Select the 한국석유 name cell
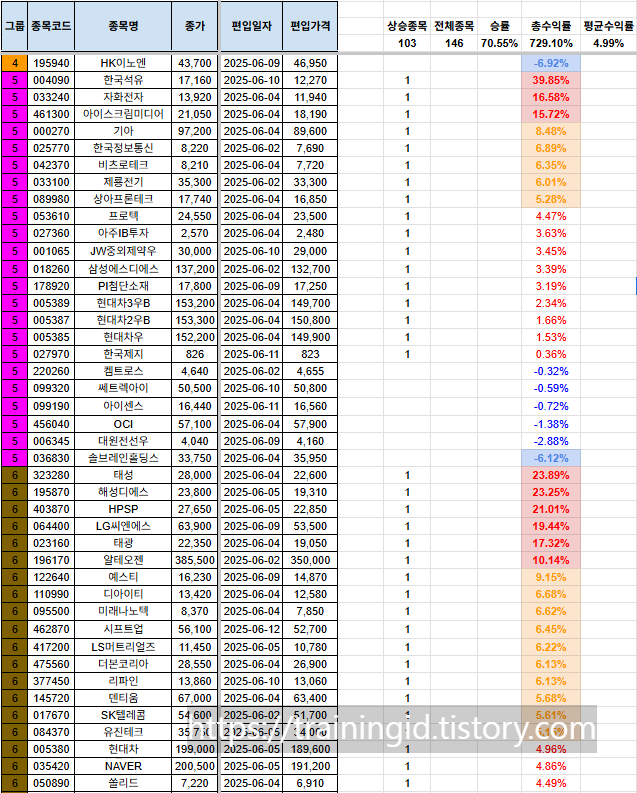Image resolution: width=637 pixels, height=793 pixels. click(x=123, y=80)
